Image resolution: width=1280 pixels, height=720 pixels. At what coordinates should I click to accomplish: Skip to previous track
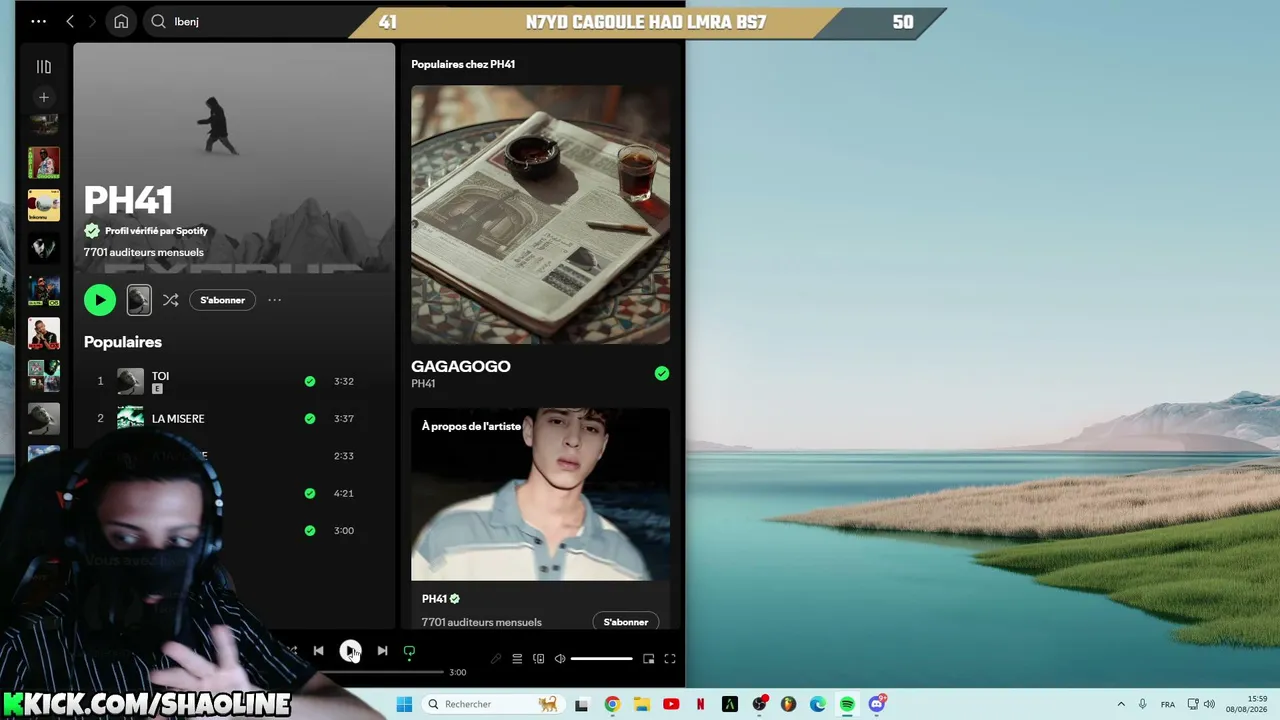click(x=318, y=651)
